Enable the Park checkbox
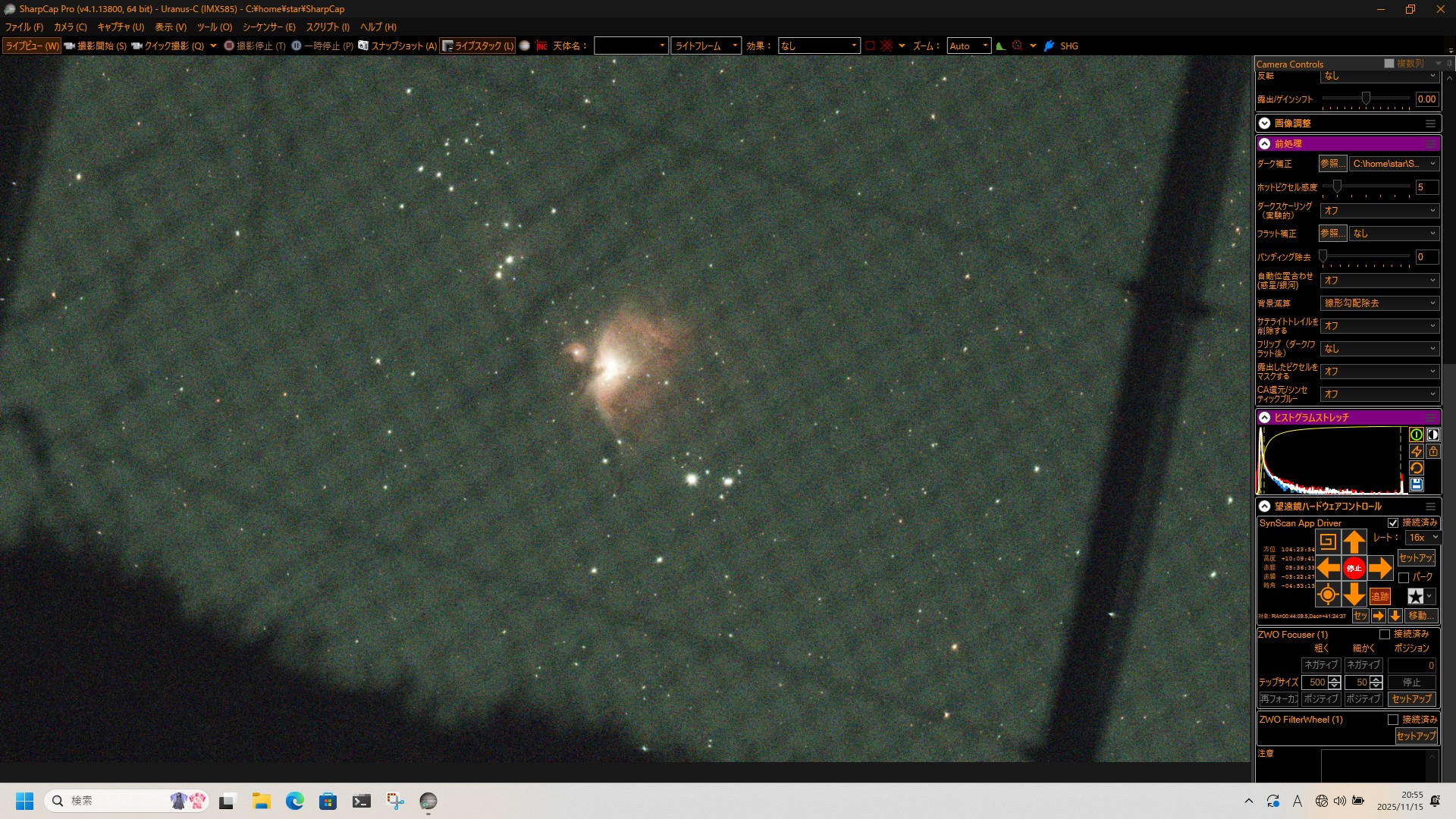This screenshot has width=1456, height=819. pos(1403,577)
